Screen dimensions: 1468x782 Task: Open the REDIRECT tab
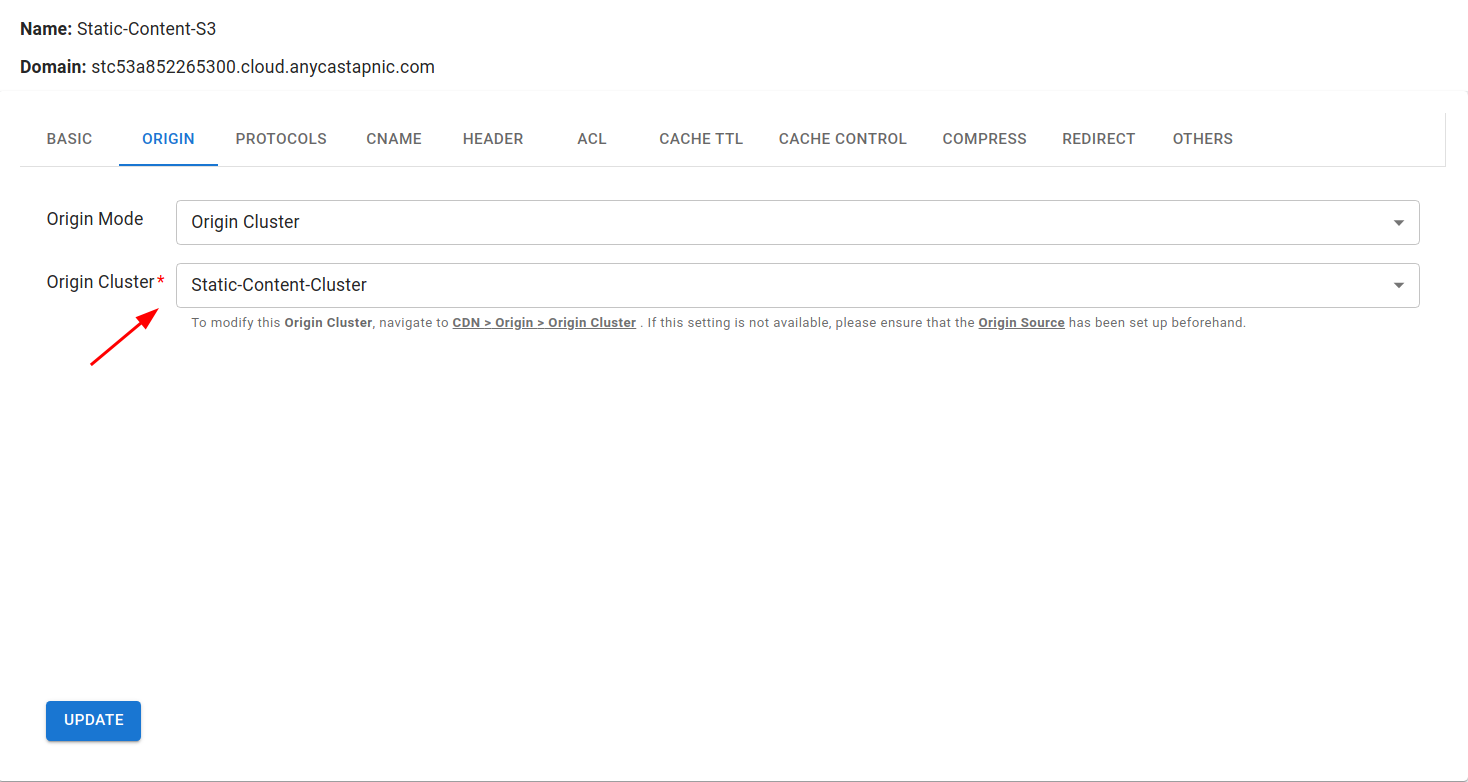pos(1098,139)
